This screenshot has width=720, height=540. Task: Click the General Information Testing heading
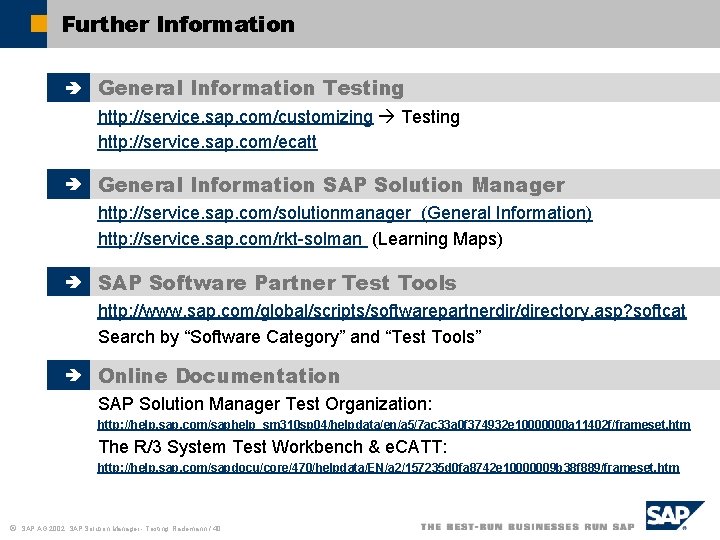tap(251, 88)
